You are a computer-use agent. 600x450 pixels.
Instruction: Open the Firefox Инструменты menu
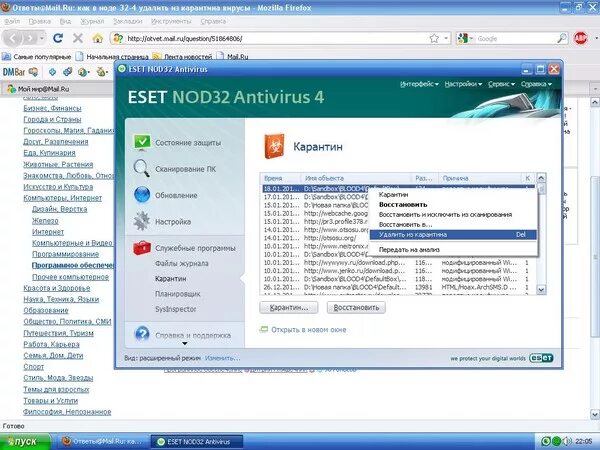click(171, 21)
